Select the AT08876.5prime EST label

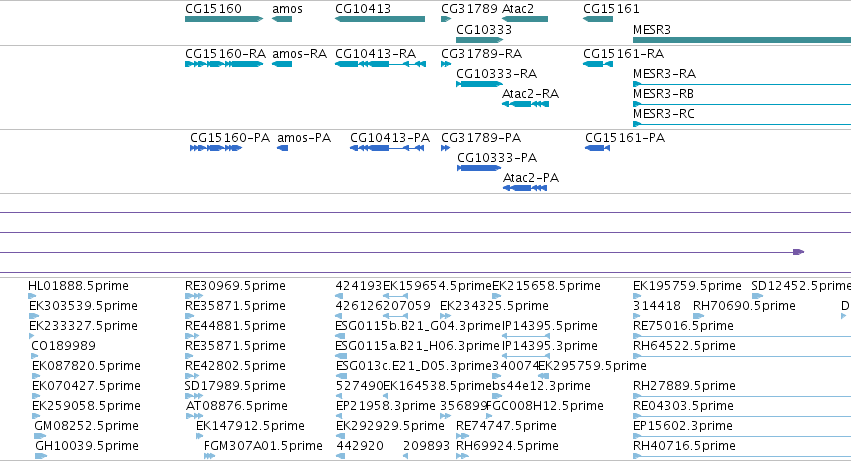click(237, 407)
